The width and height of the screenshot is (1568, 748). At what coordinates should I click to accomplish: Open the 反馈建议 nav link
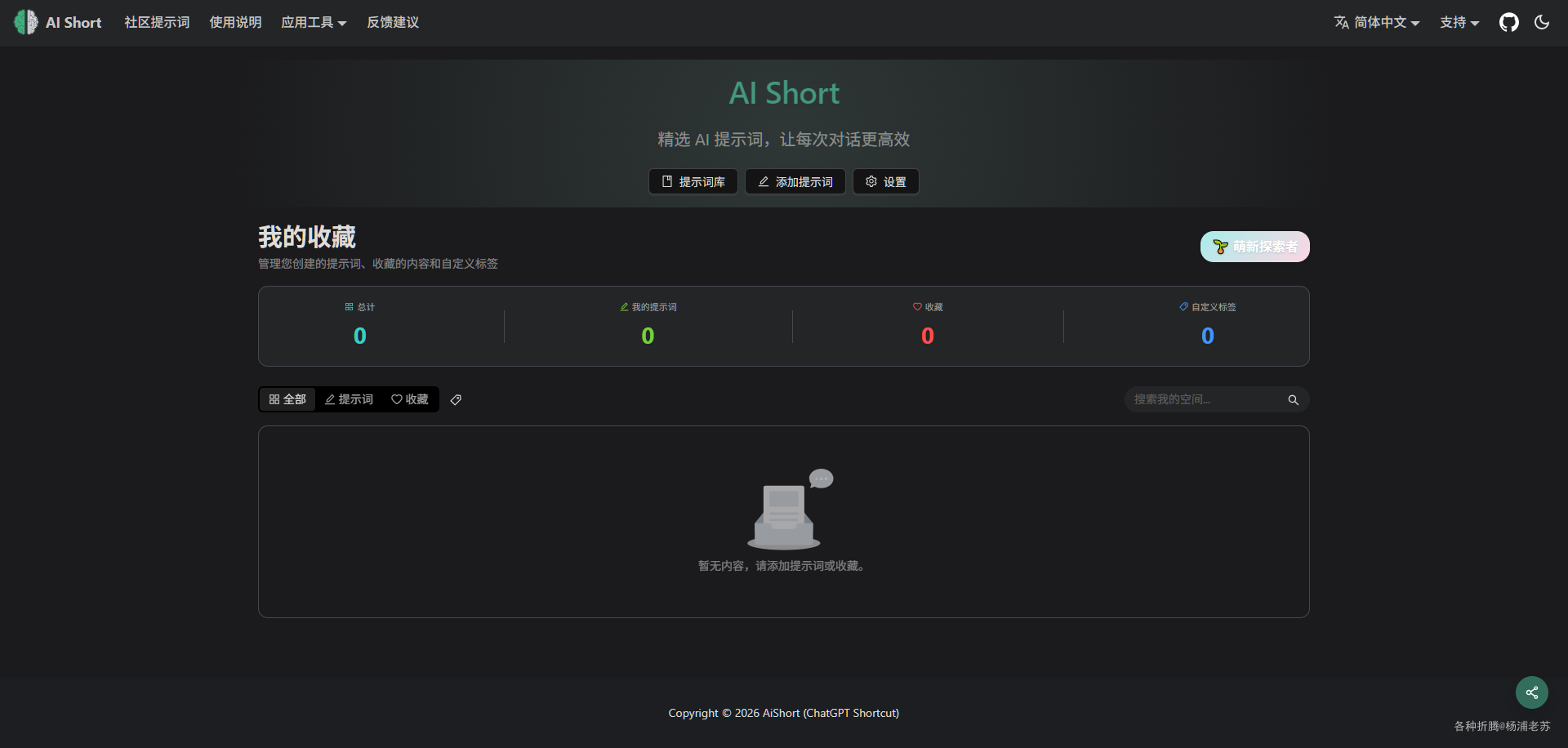[x=393, y=22]
